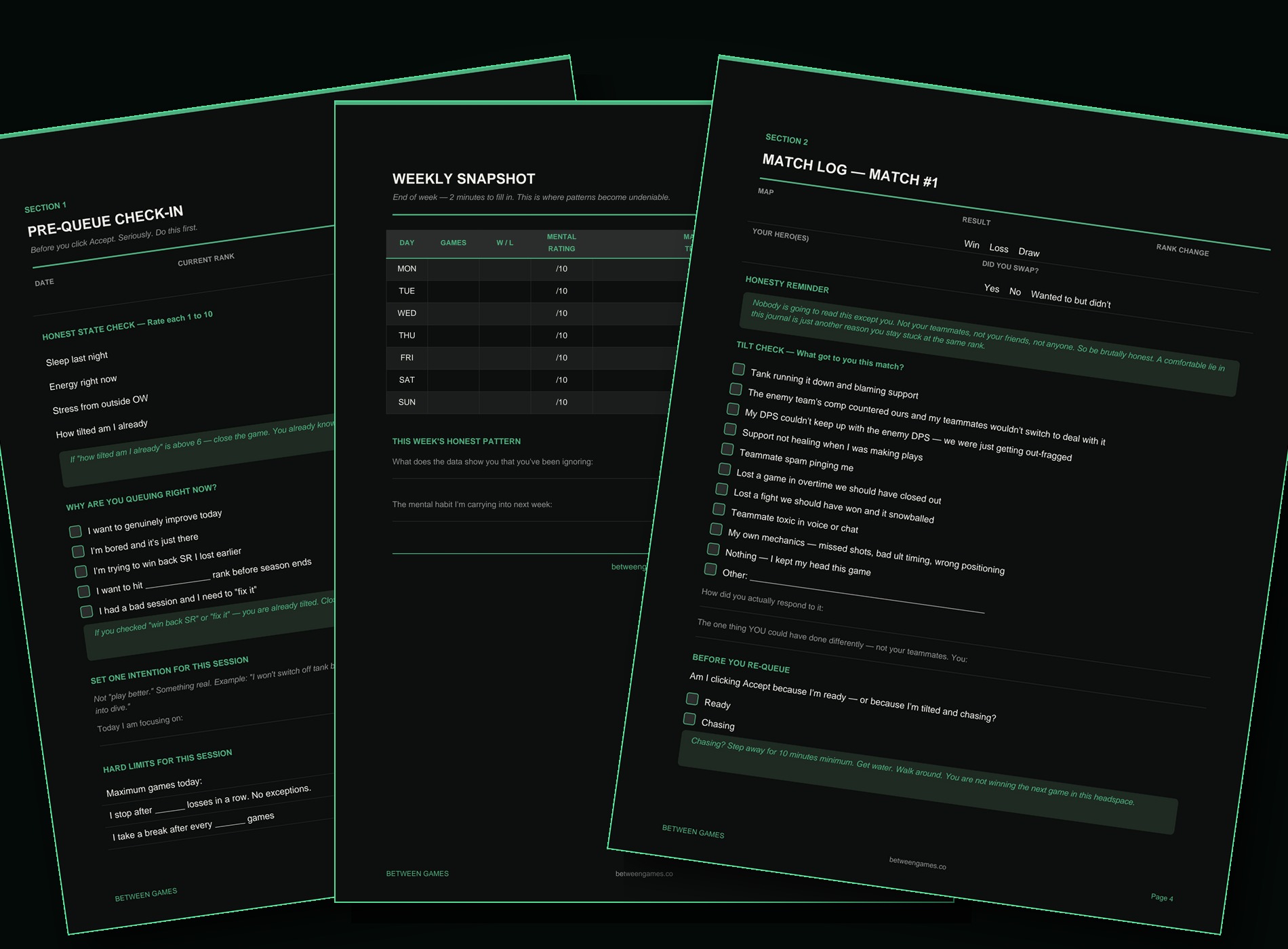The image size is (1288, 949).
Task: Check 'Tank running it down' box
Action: click(x=738, y=369)
